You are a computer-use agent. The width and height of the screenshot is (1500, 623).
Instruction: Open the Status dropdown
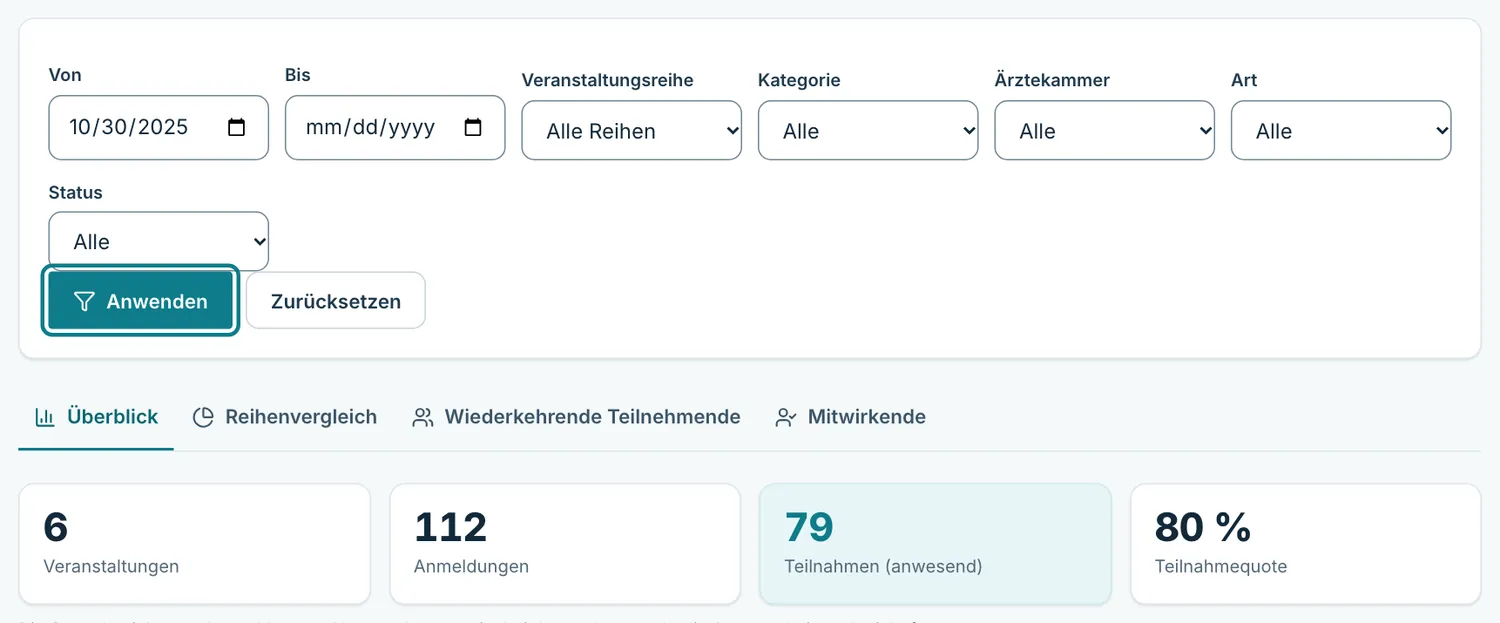click(159, 241)
